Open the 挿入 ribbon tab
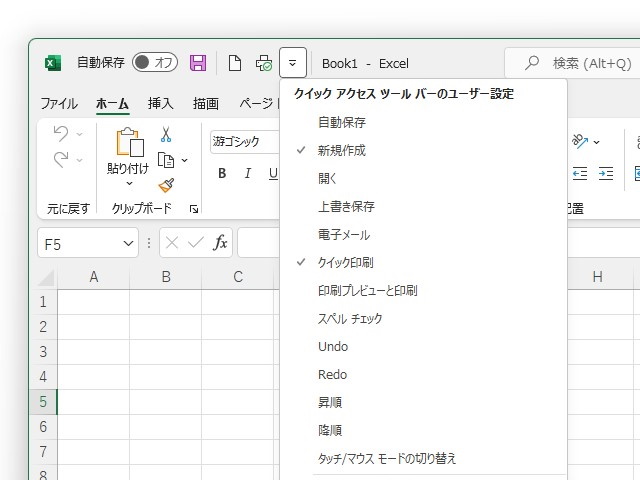The width and height of the screenshot is (640, 480). click(x=161, y=103)
